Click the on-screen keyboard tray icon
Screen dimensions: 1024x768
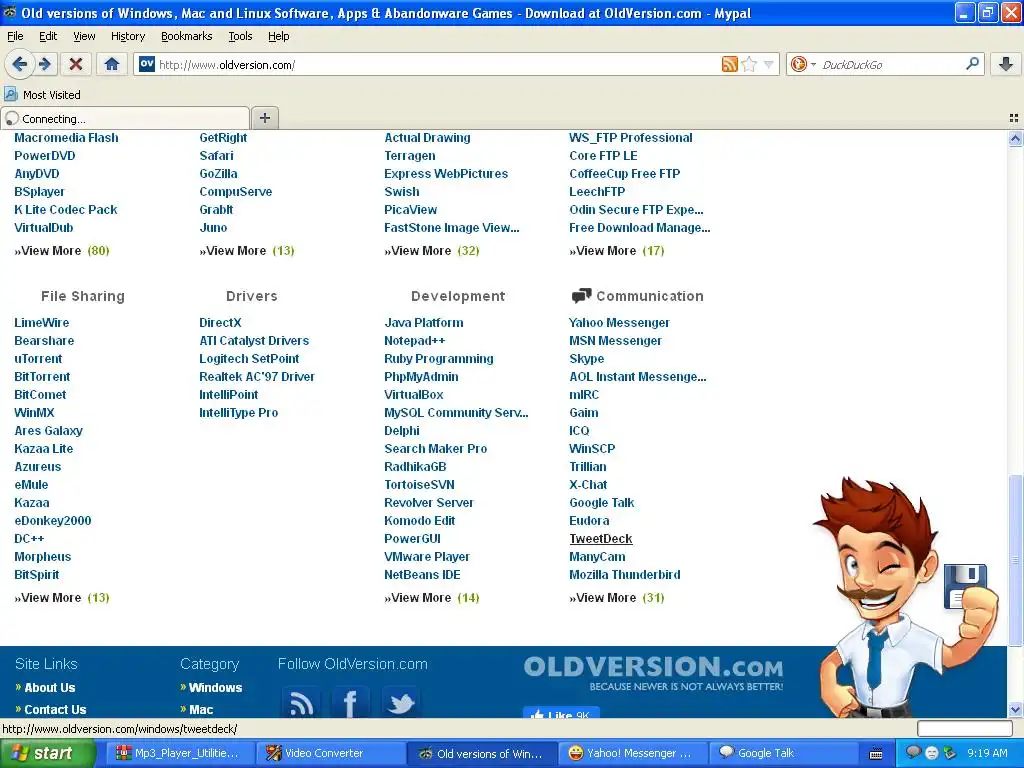[x=876, y=754]
